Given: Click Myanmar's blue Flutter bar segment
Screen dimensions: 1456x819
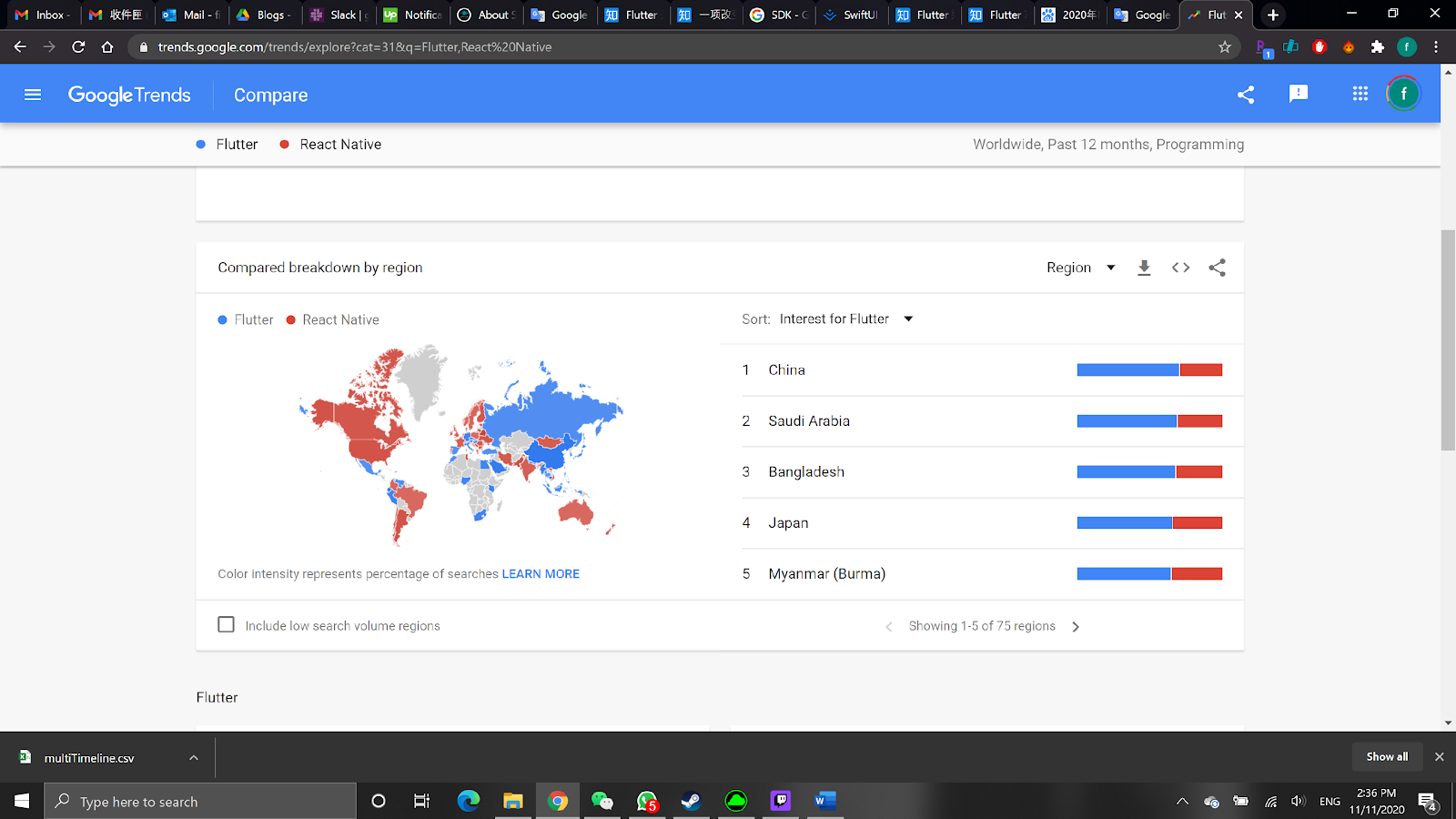Looking at the screenshot, I should (1124, 574).
